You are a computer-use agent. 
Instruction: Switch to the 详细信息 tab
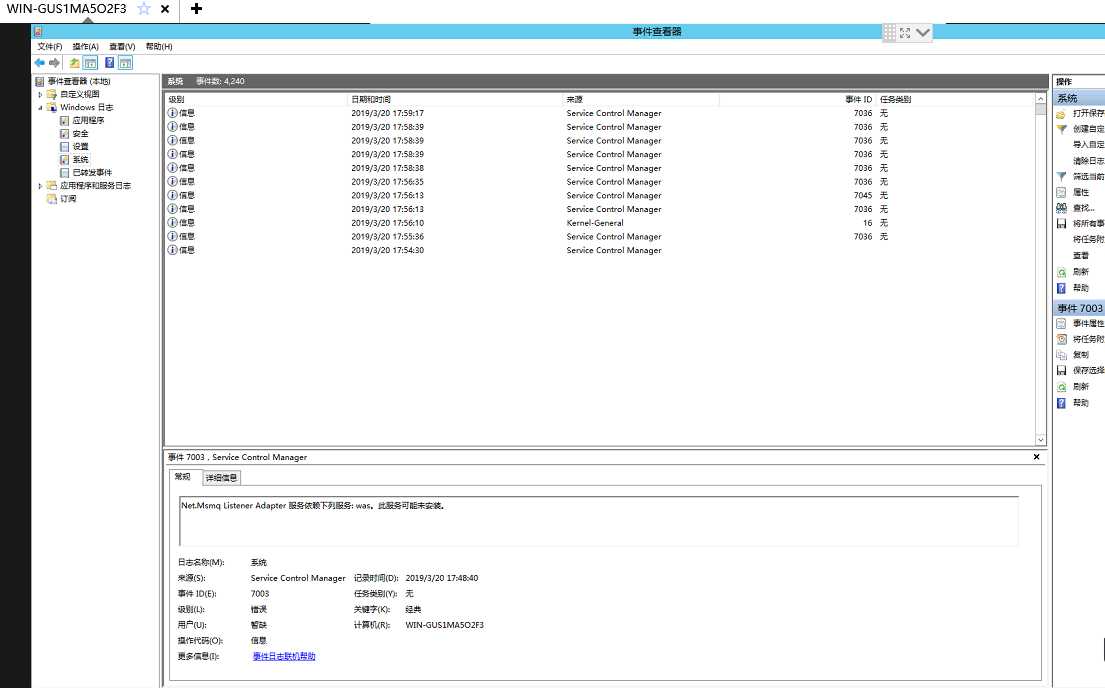(221, 478)
